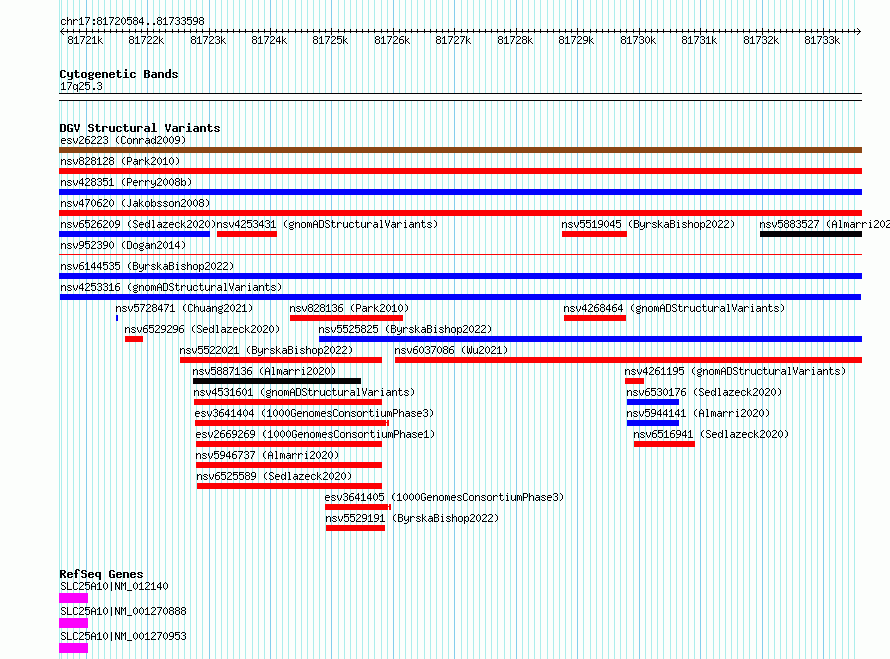Click the 81728k ruler label

(x=515, y=40)
